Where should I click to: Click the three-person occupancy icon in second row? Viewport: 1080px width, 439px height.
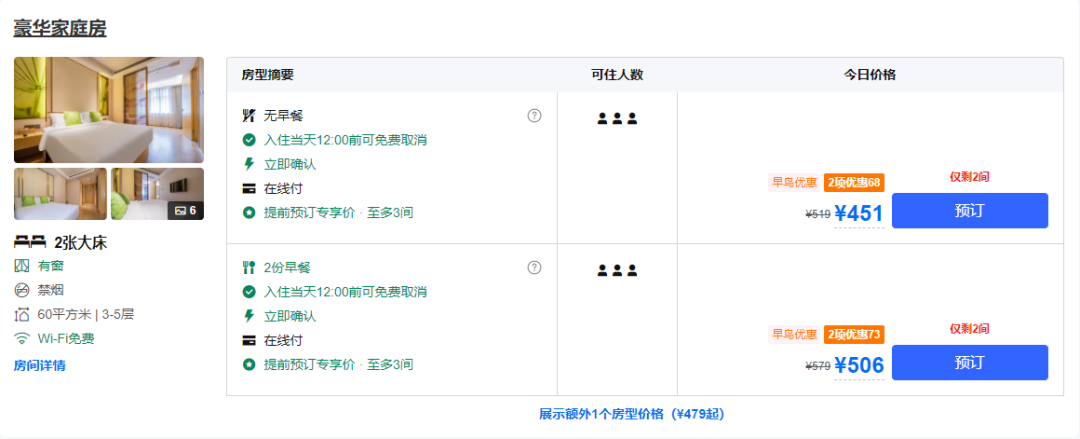tap(617, 270)
